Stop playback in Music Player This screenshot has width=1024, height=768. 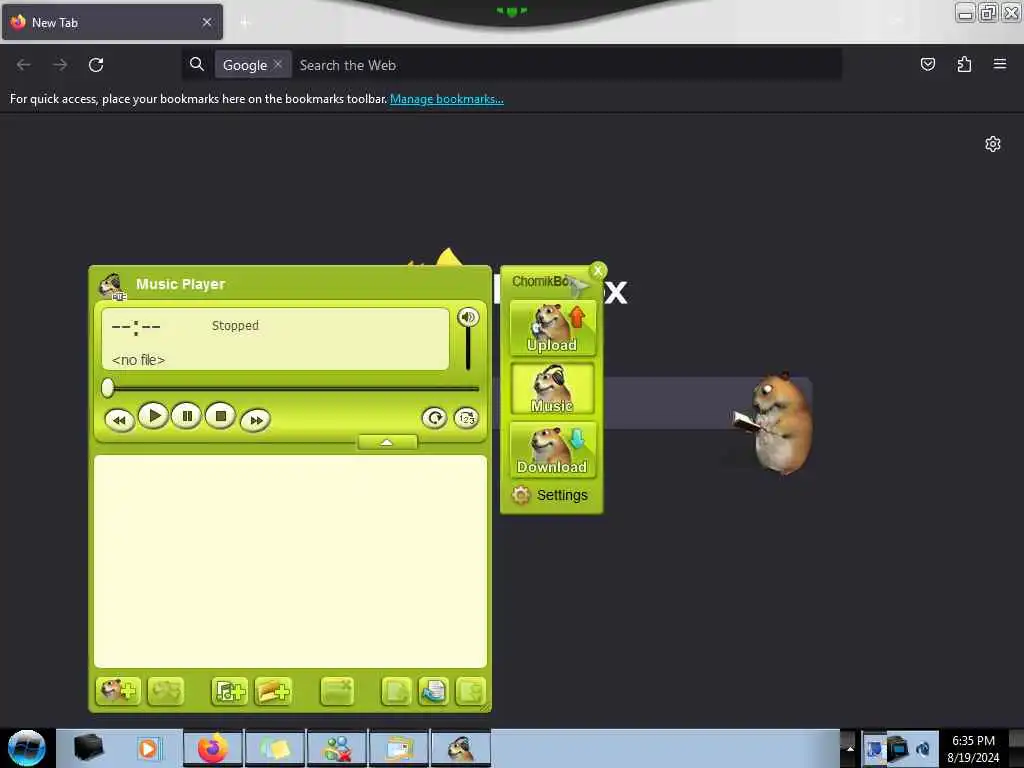point(221,416)
